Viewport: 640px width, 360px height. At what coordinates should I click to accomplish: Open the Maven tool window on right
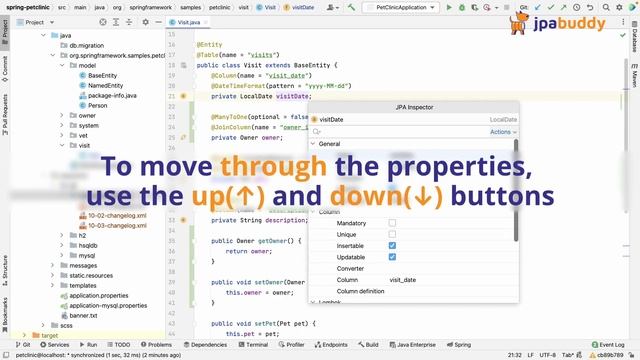pyautogui.click(x=634, y=76)
